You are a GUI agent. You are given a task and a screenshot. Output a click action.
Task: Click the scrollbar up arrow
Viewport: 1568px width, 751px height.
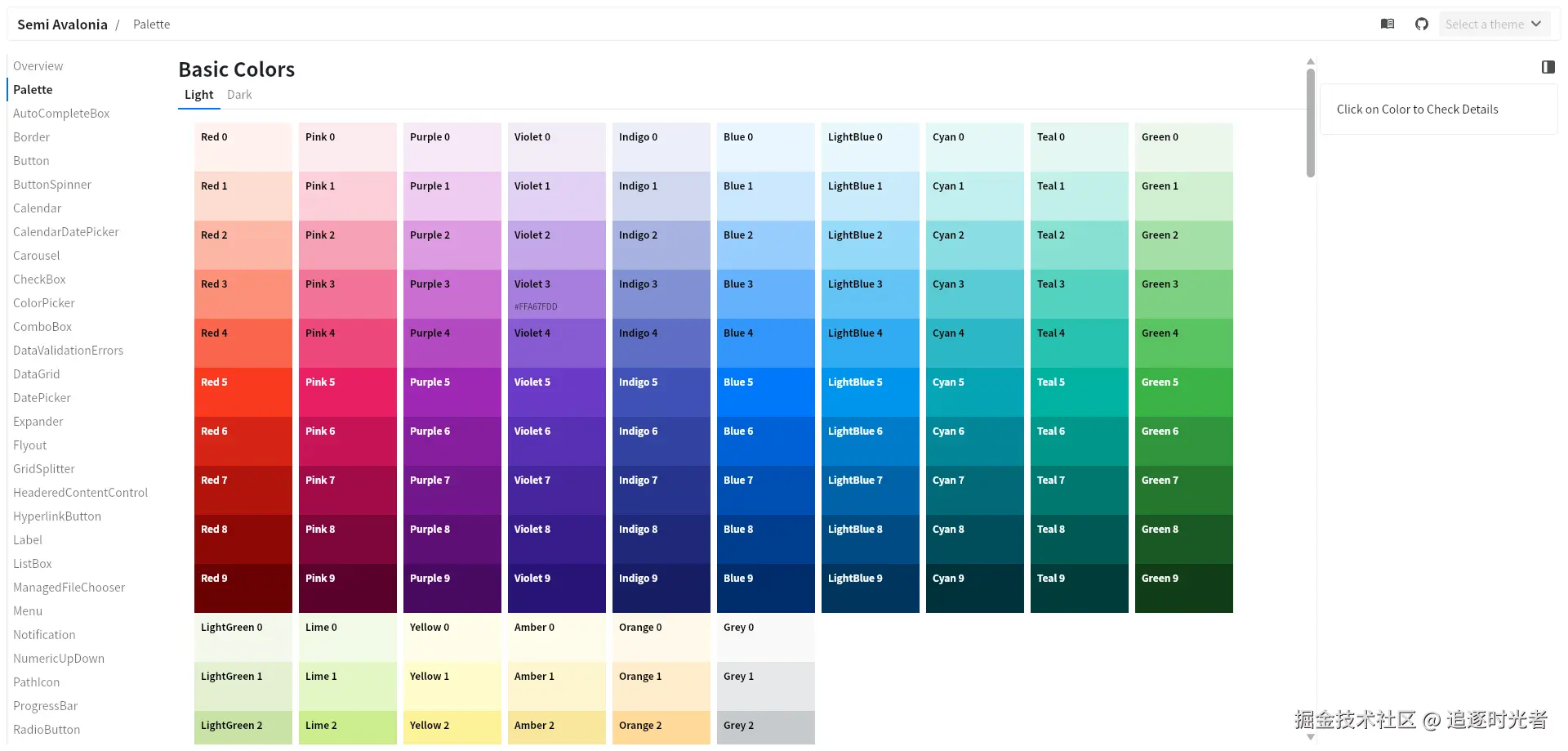tap(1311, 61)
